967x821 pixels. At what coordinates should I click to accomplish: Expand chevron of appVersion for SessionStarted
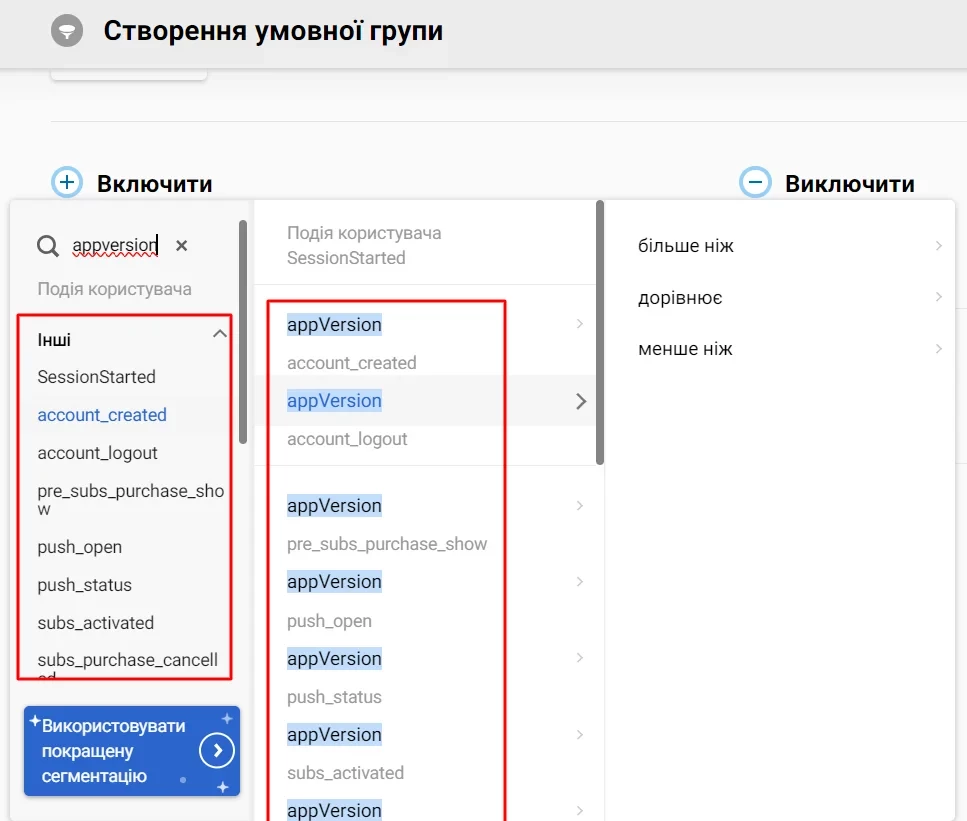point(580,324)
